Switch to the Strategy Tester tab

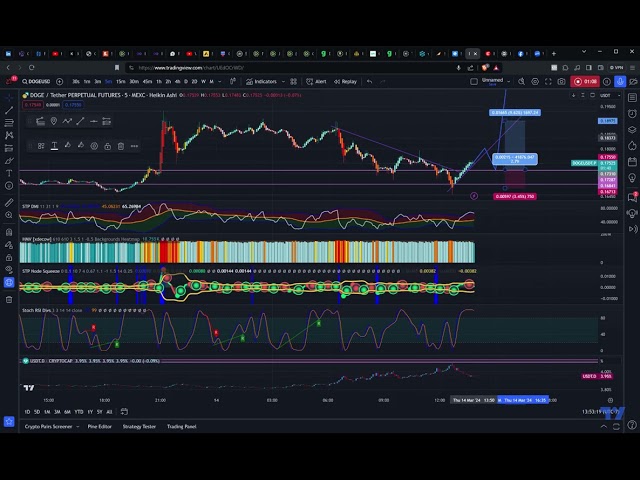click(139, 426)
